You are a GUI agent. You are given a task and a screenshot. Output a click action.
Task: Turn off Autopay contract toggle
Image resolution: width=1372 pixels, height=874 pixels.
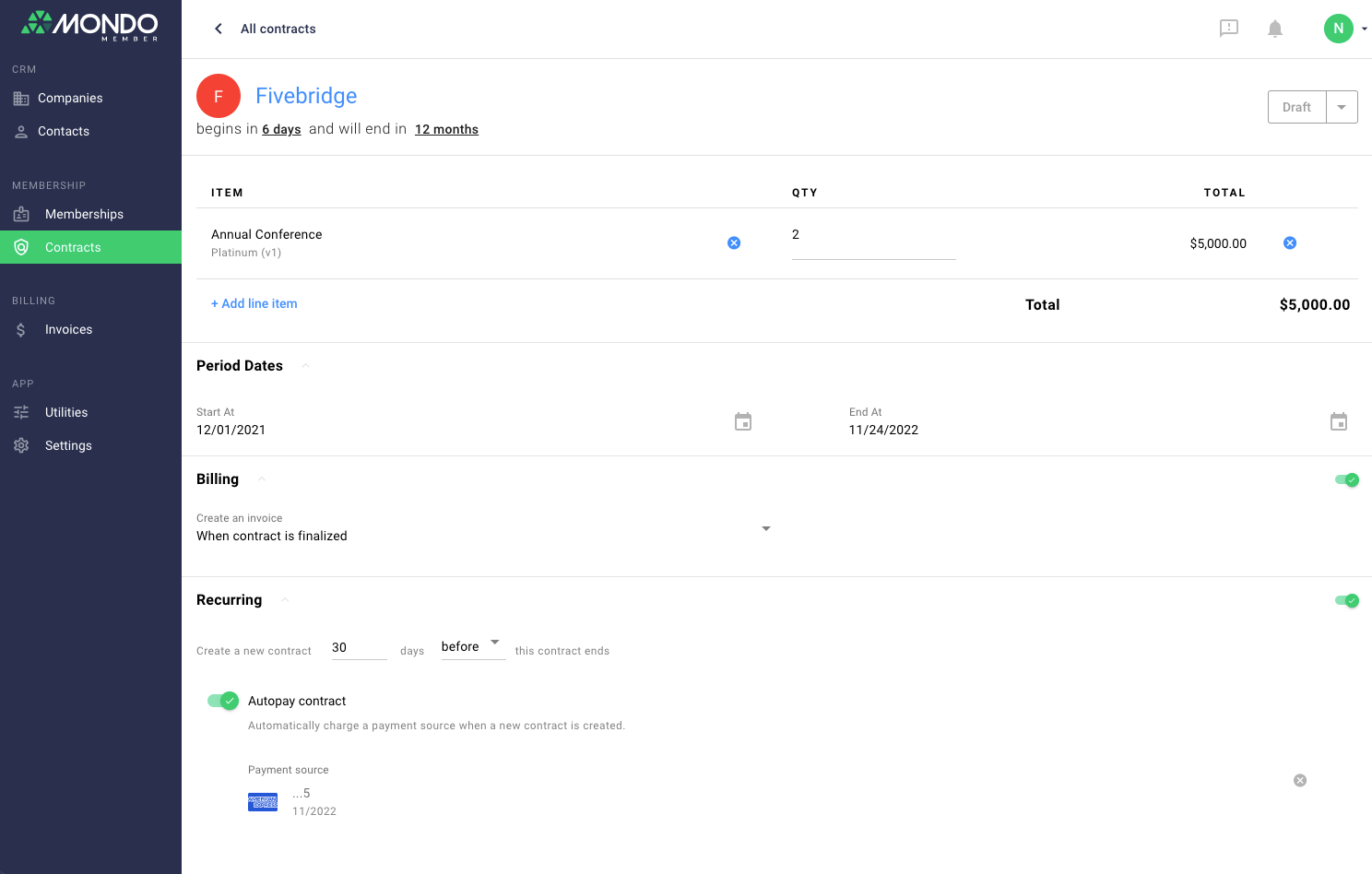coord(223,701)
